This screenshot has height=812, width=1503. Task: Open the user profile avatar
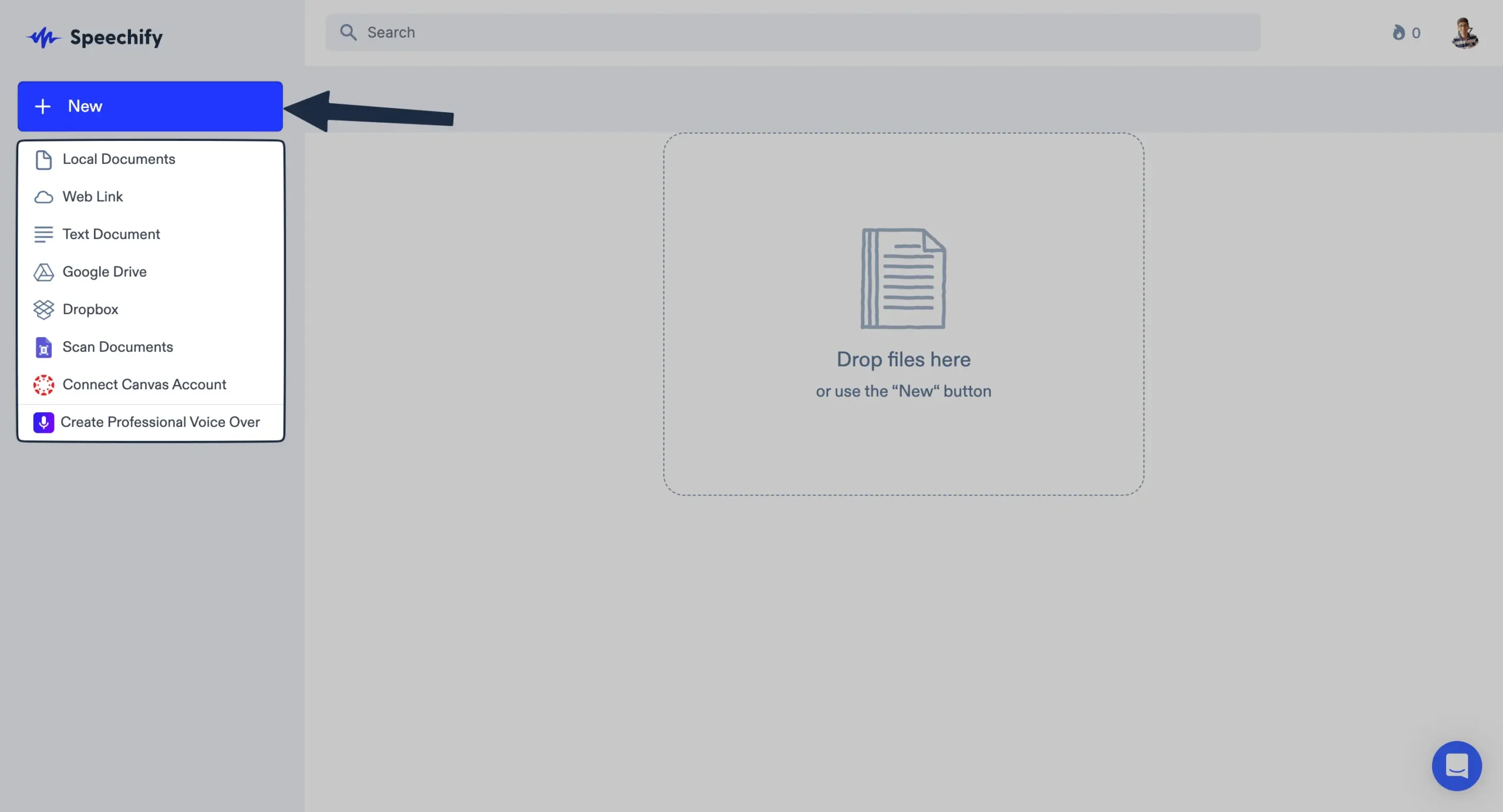pos(1465,33)
